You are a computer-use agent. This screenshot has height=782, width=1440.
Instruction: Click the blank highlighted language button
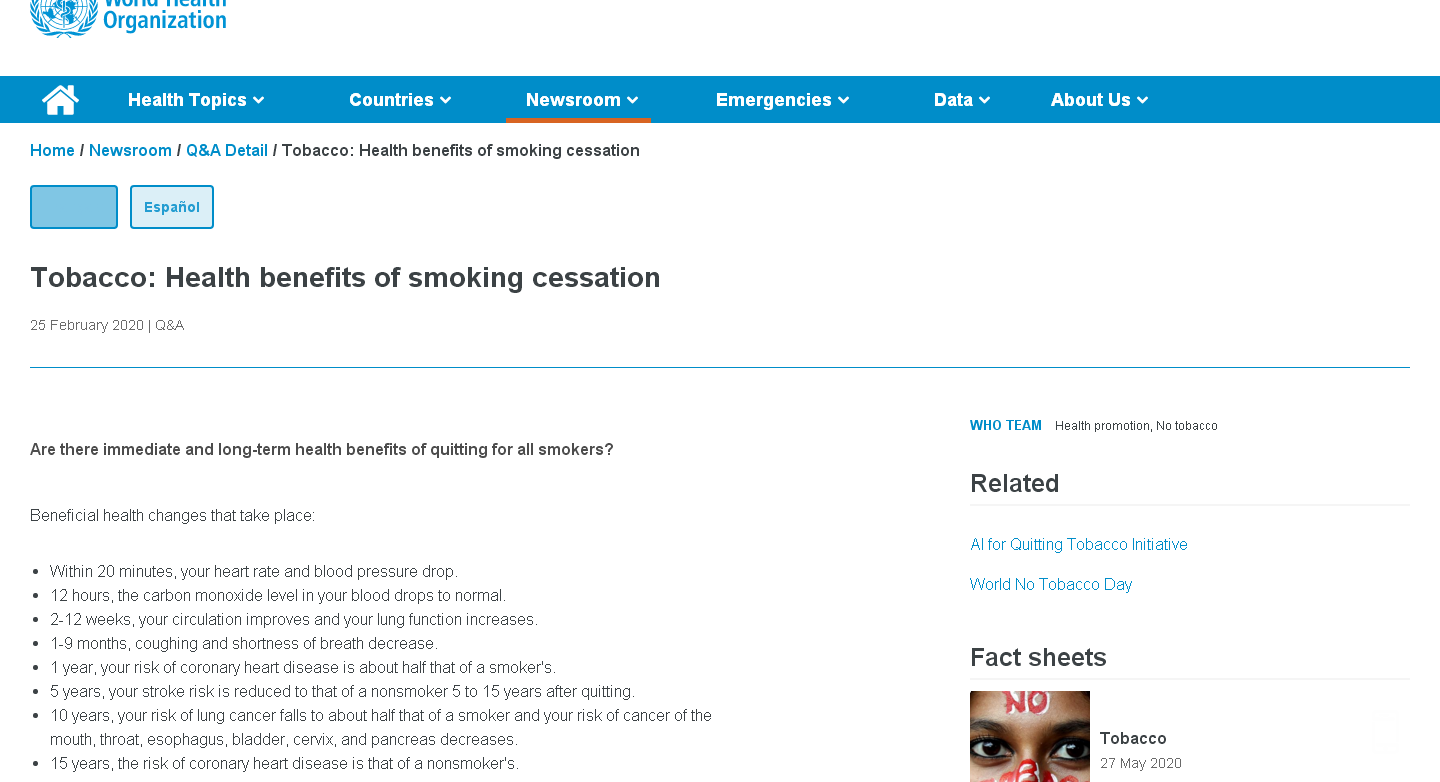tap(74, 207)
